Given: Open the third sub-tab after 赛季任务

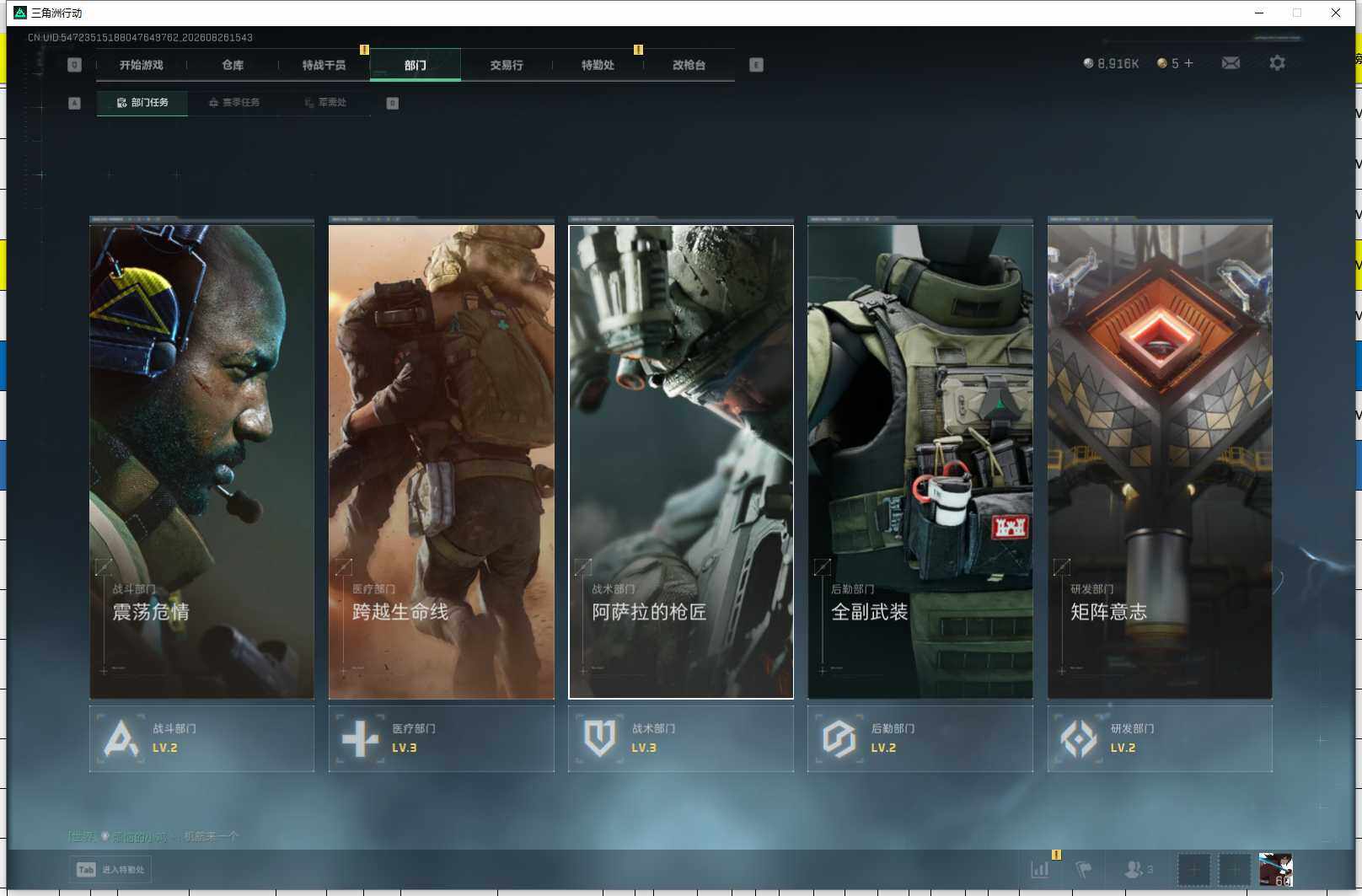Looking at the screenshot, I should pyautogui.click(x=325, y=103).
